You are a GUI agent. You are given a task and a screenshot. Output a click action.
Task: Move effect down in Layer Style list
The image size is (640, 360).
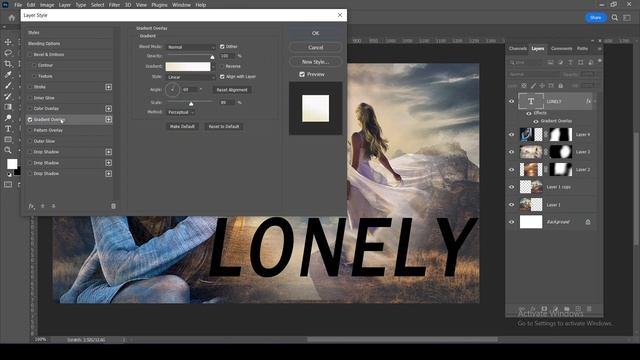point(53,206)
